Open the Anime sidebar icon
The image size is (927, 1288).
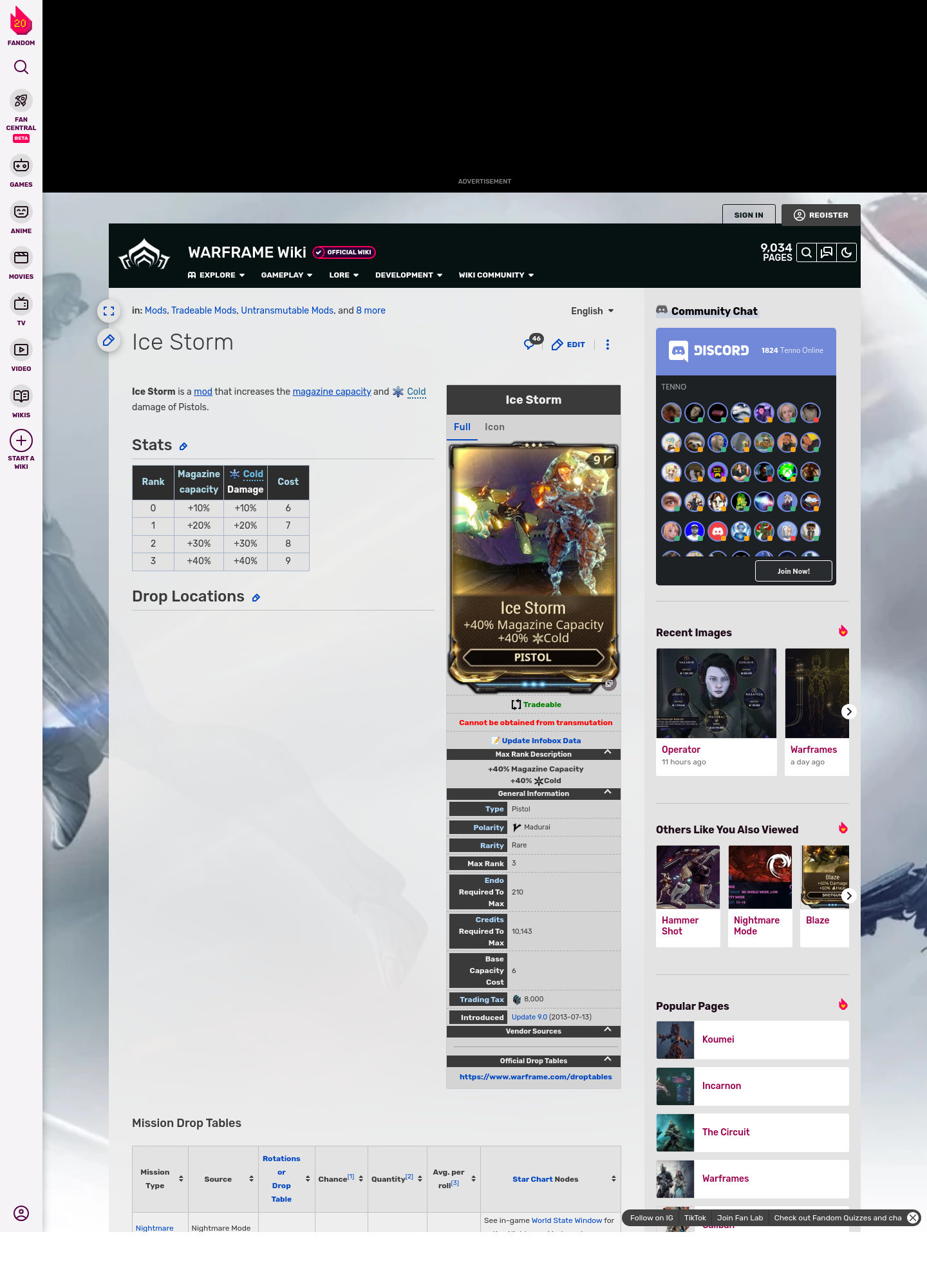click(x=21, y=212)
